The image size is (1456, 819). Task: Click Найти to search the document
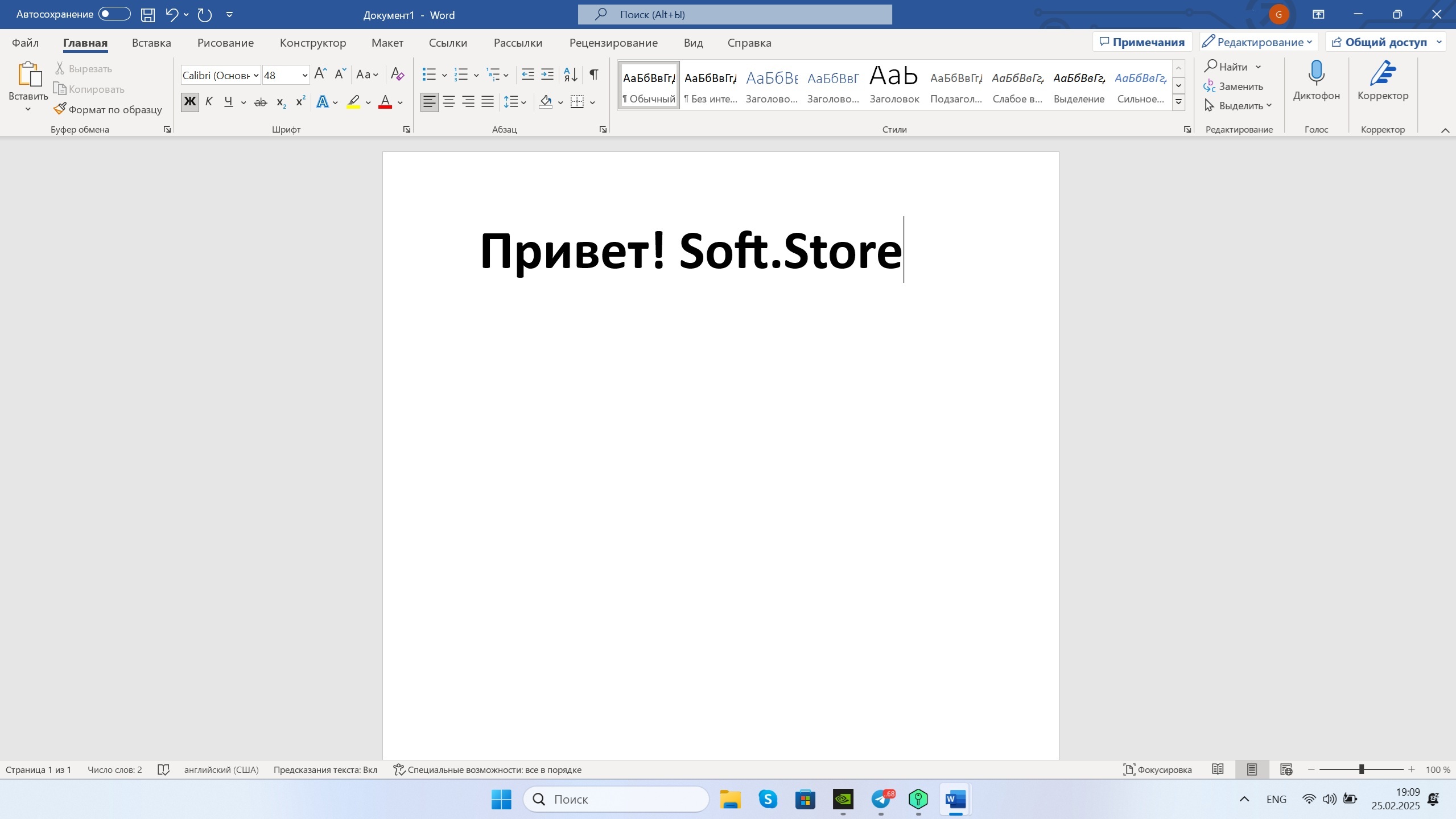click(1226, 67)
